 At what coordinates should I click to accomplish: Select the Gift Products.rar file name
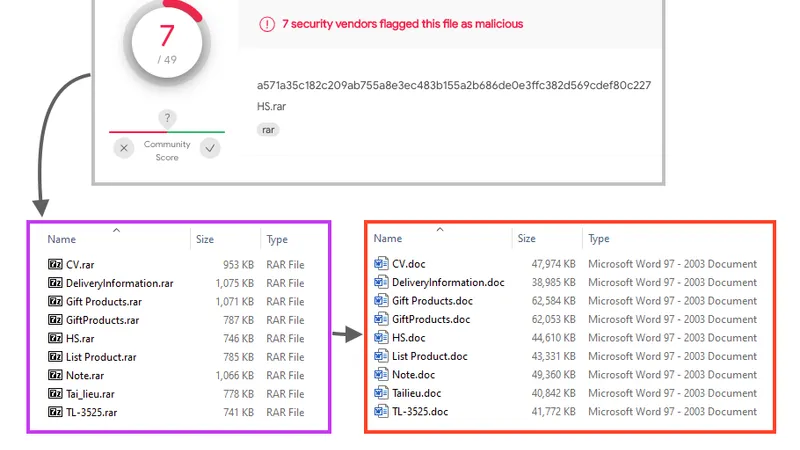104,301
